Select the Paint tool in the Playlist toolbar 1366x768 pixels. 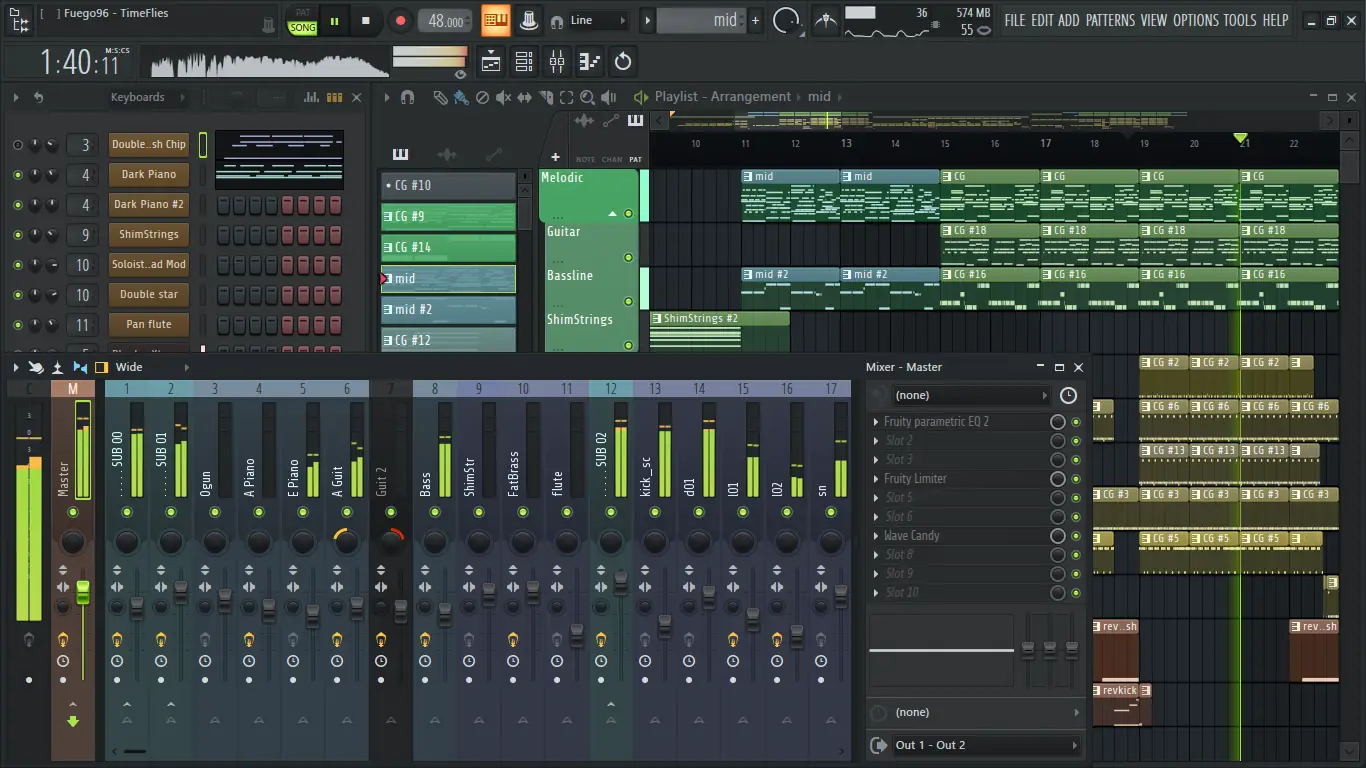coord(461,97)
